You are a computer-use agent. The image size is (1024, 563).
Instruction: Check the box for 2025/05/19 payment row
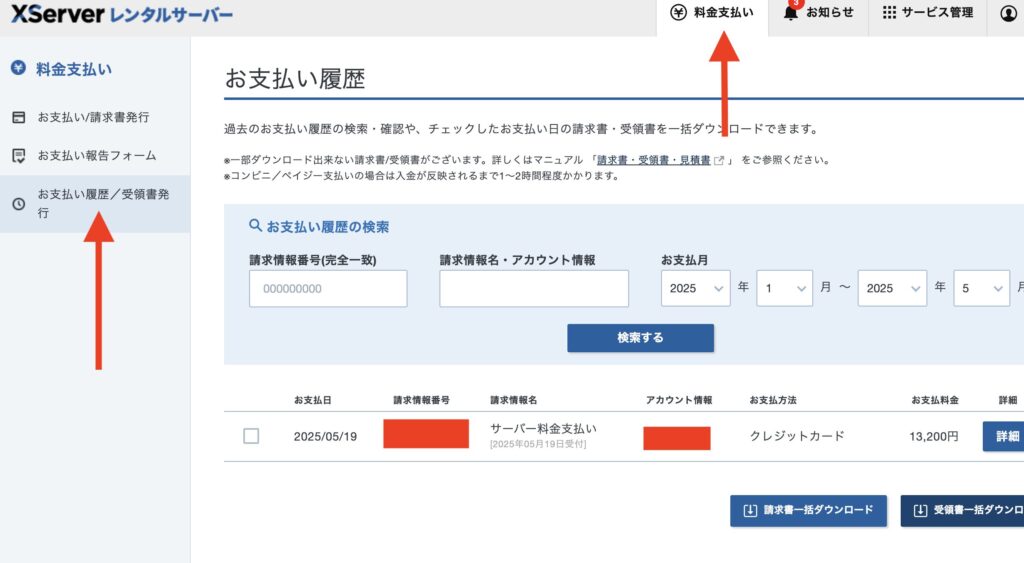click(251, 436)
